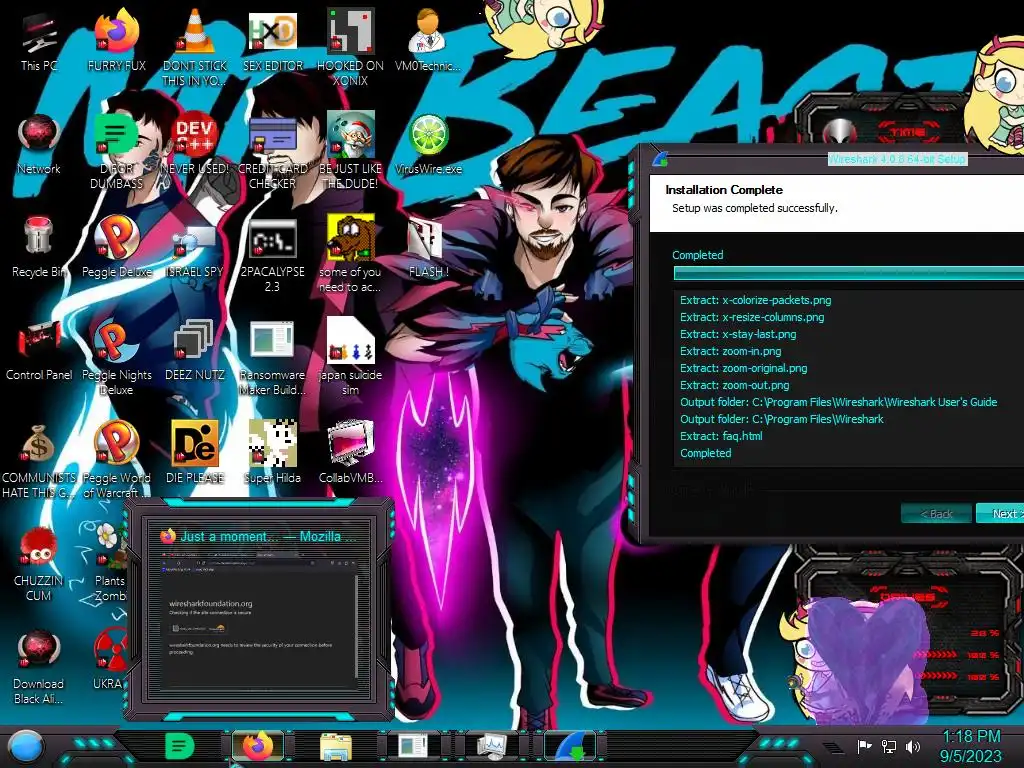The width and height of the screenshot is (1024, 768).
Task: Click the Wireshark 4.0.8 64-bit Setup title bar
Action: pos(897,159)
